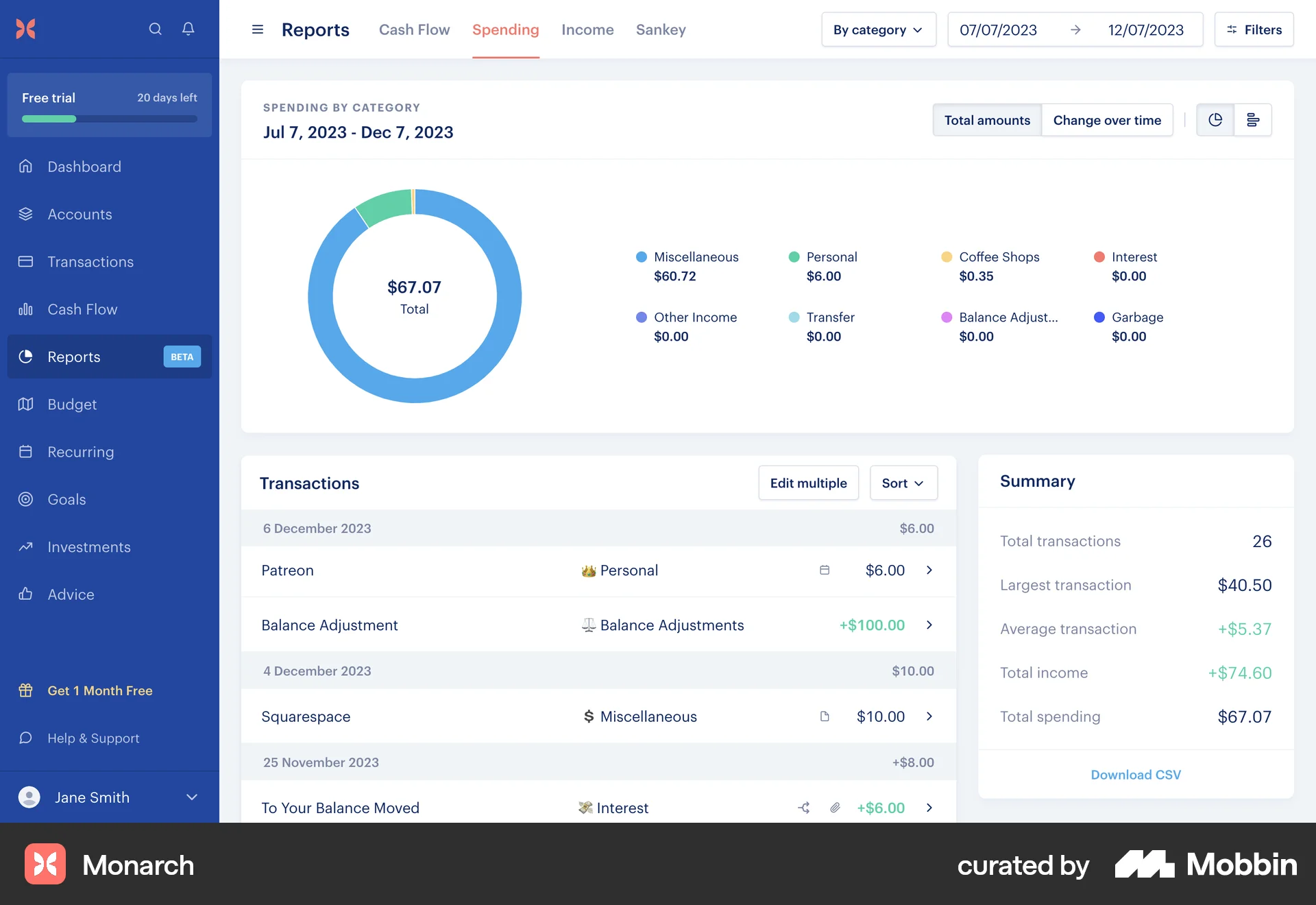Select the Total amounts toggle

(x=987, y=119)
